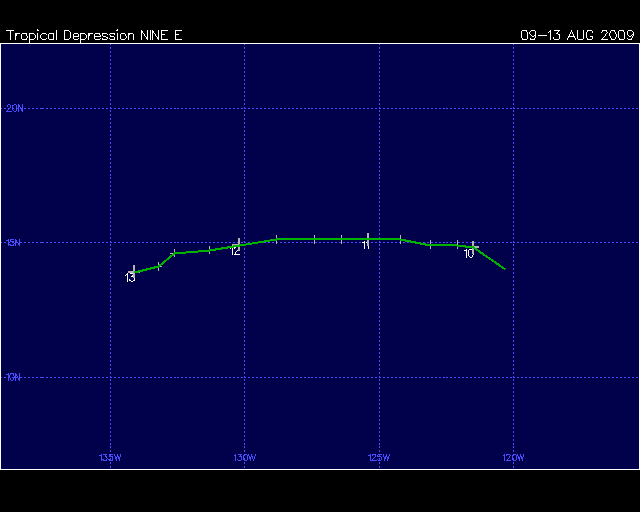This screenshot has height=512, width=640.
Task: Click the eastern start of the green track
Action: point(505,269)
